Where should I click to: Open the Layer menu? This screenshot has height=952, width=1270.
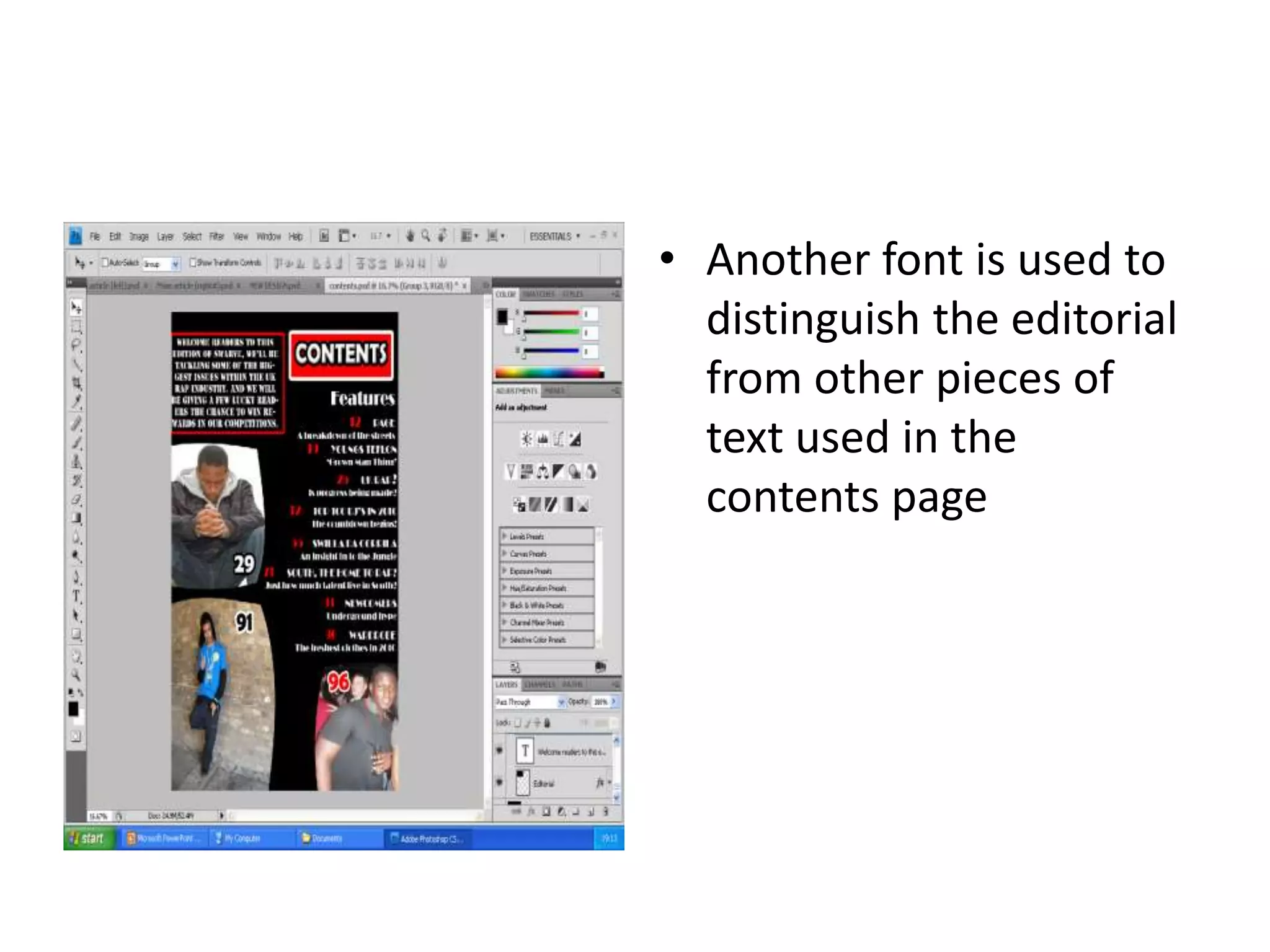165,236
